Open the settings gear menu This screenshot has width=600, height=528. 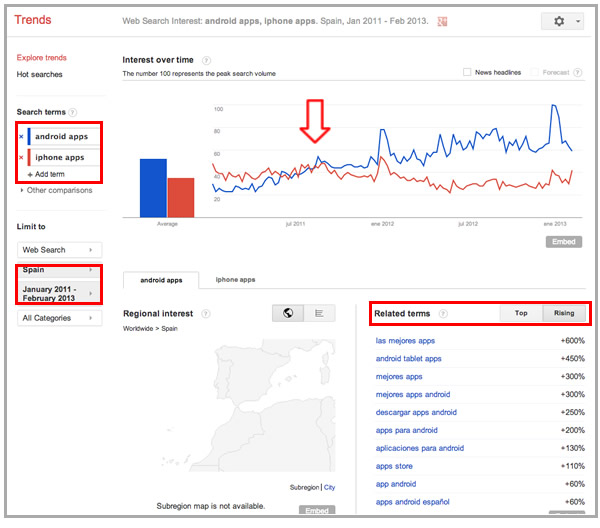(x=559, y=21)
